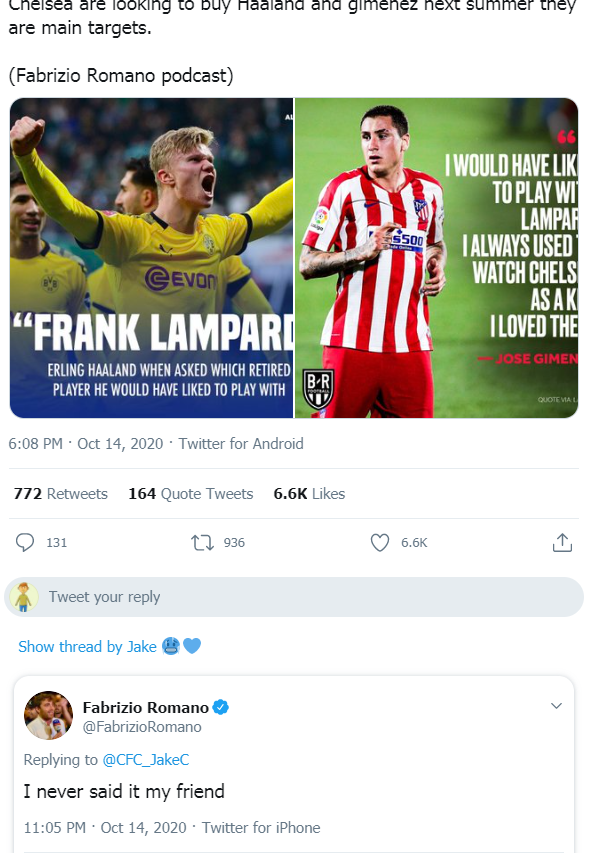Type in the 'Tweet your reply' field

pyautogui.click(x=300, y=597)
